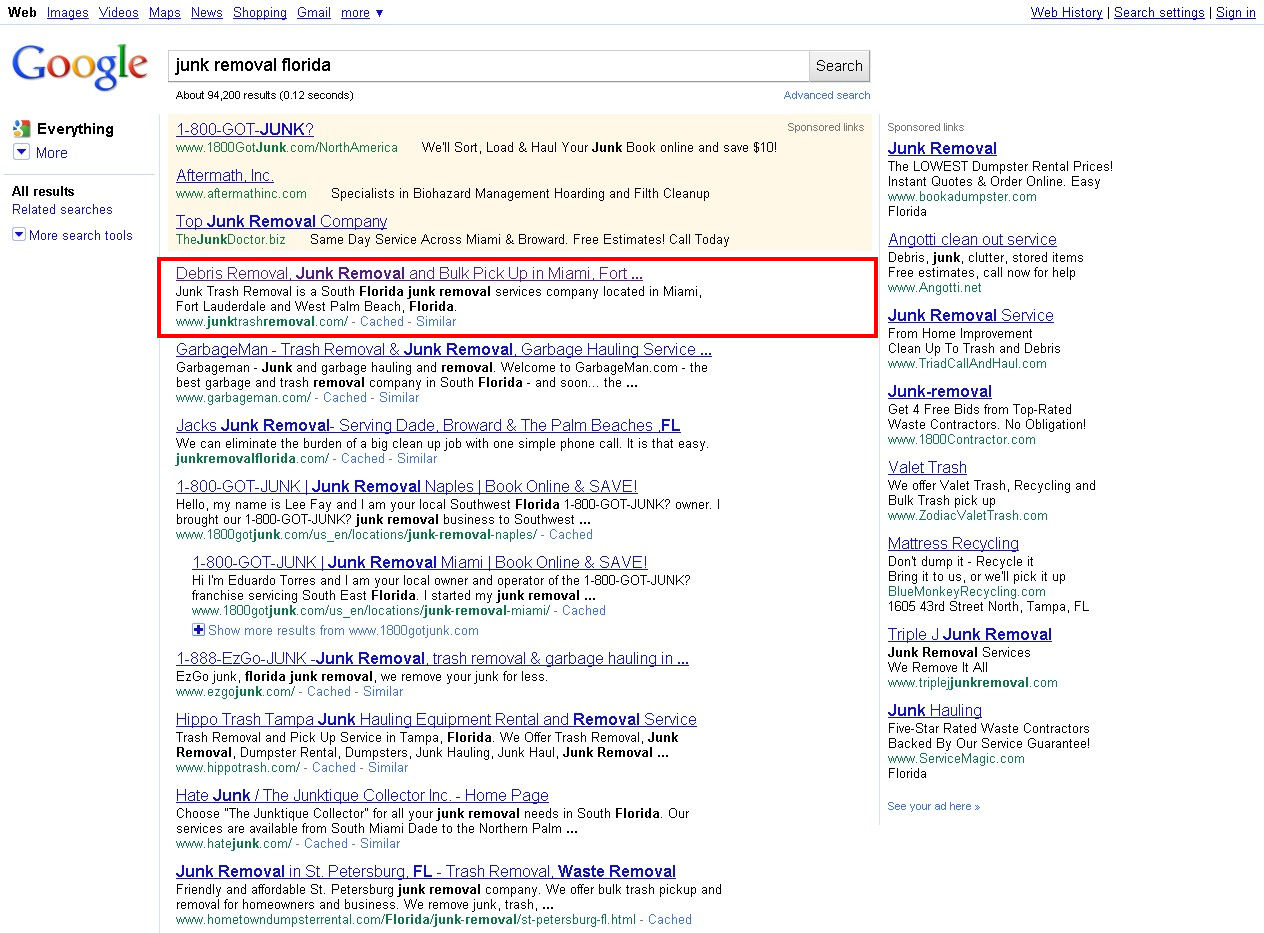This screenshot has height=933, width=1264.
Task: Open Similar link for hippotrash.com
Action: click(388, 768)
